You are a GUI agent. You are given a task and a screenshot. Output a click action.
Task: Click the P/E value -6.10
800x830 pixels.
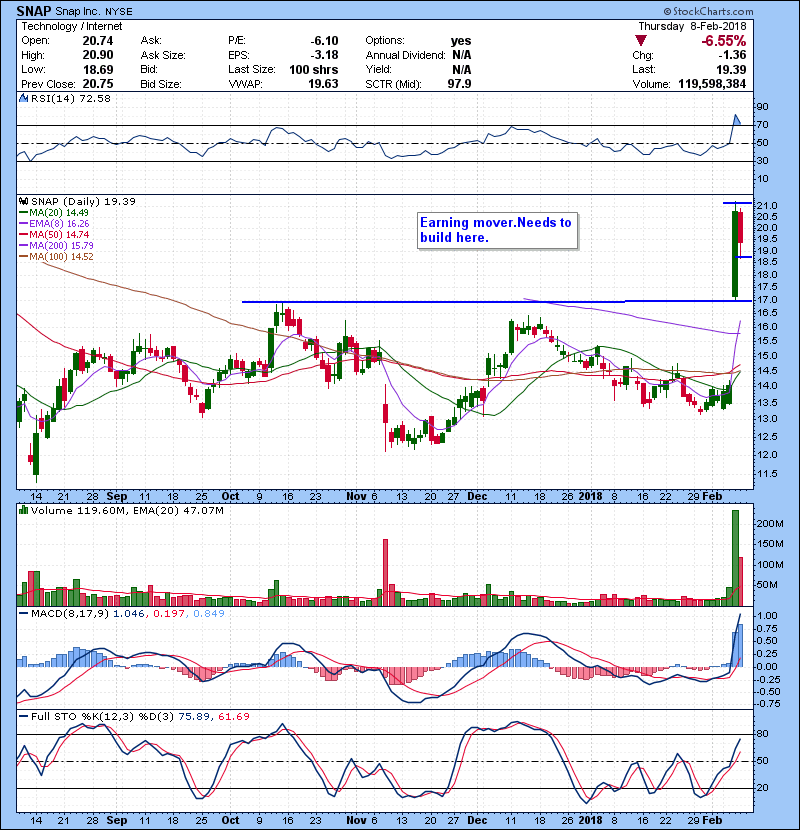324,41
